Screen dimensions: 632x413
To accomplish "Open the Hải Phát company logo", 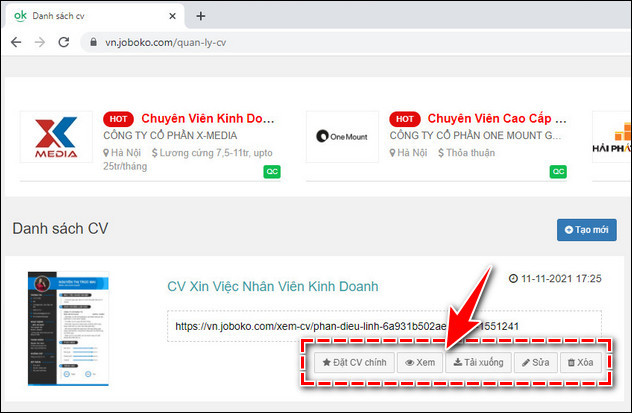I will pos(612,137).
